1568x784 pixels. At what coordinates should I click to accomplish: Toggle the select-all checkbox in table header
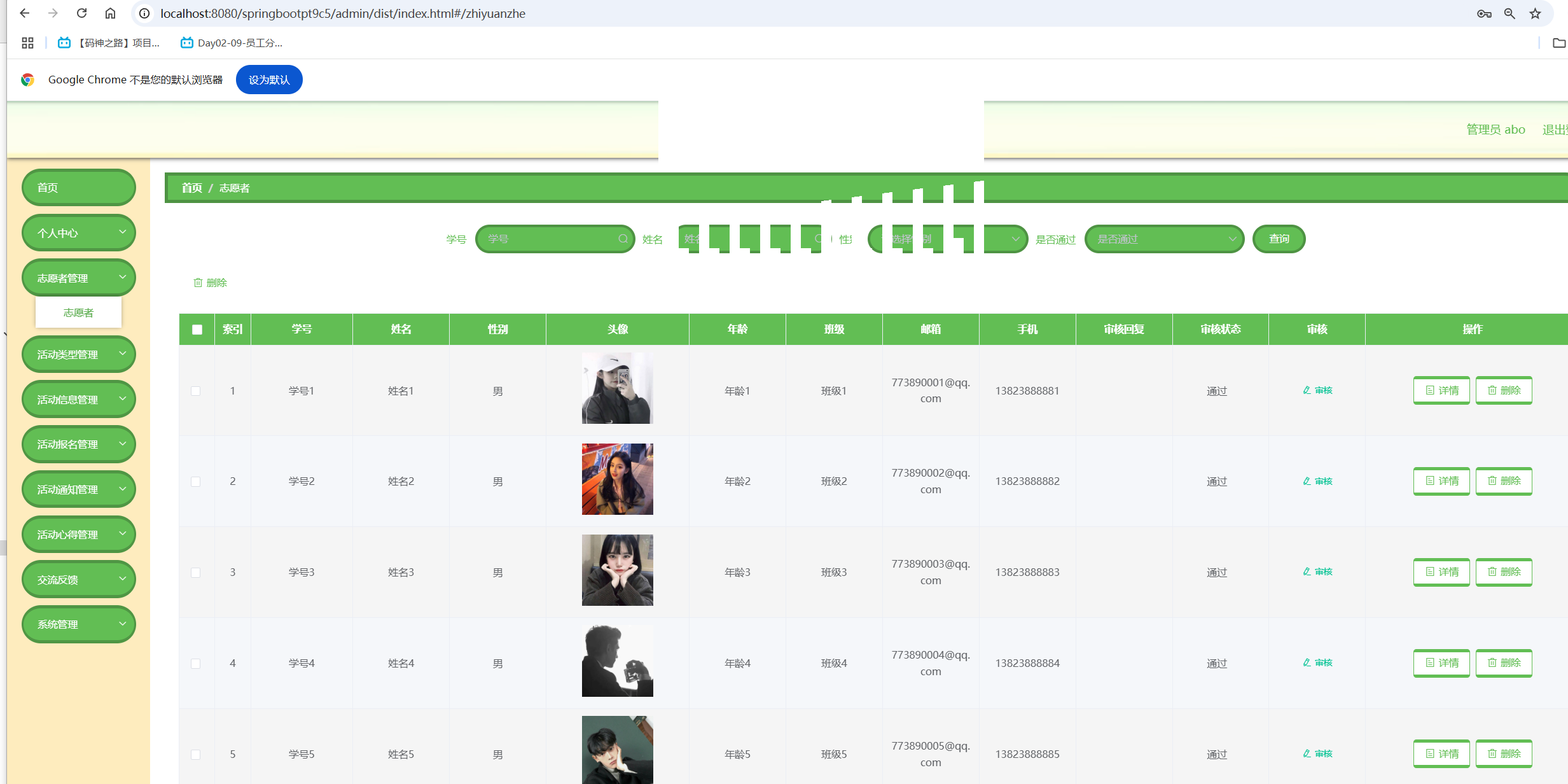coord(197,329)
